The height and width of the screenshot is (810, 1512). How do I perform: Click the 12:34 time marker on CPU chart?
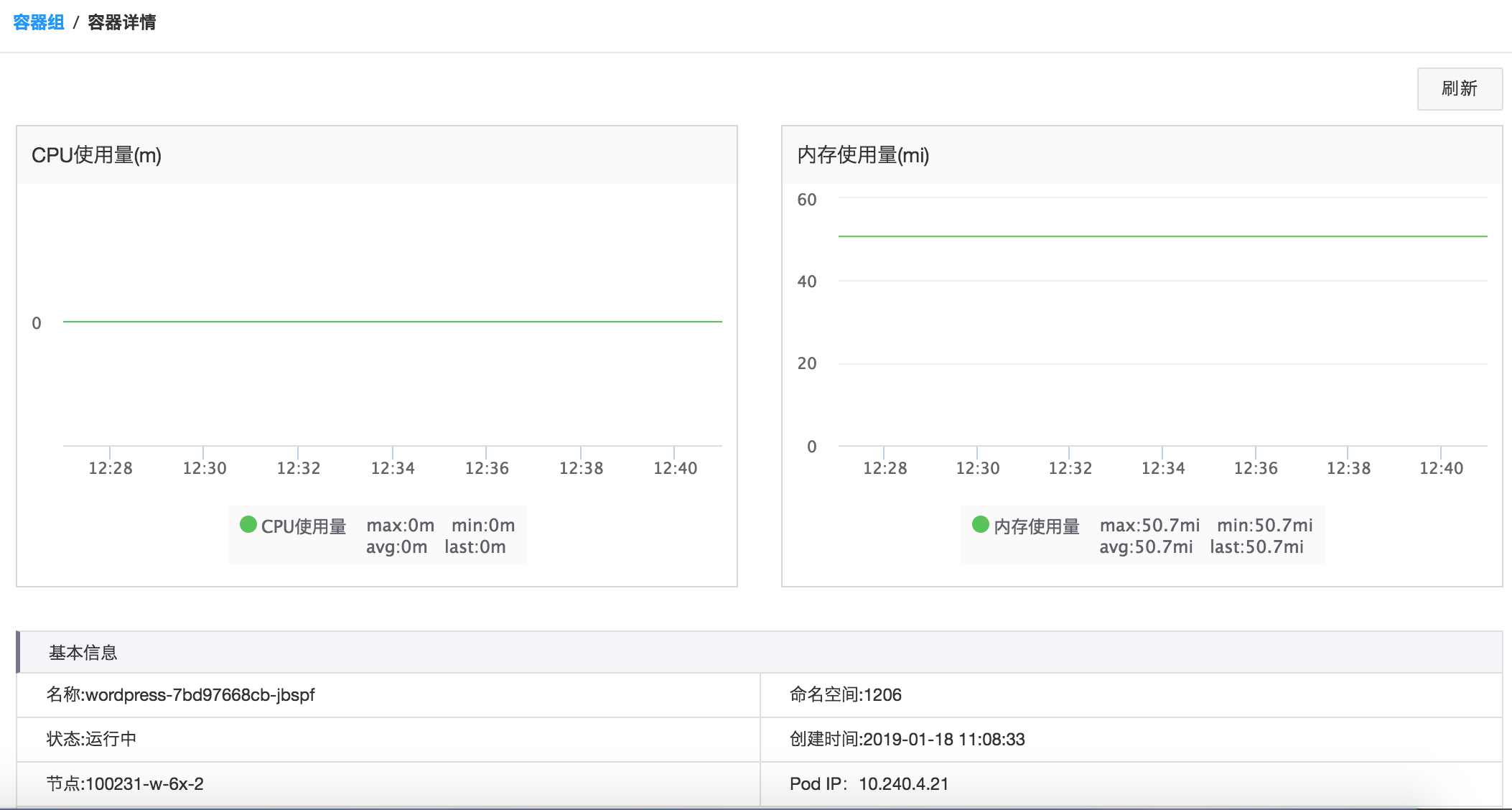pos(393,467)
